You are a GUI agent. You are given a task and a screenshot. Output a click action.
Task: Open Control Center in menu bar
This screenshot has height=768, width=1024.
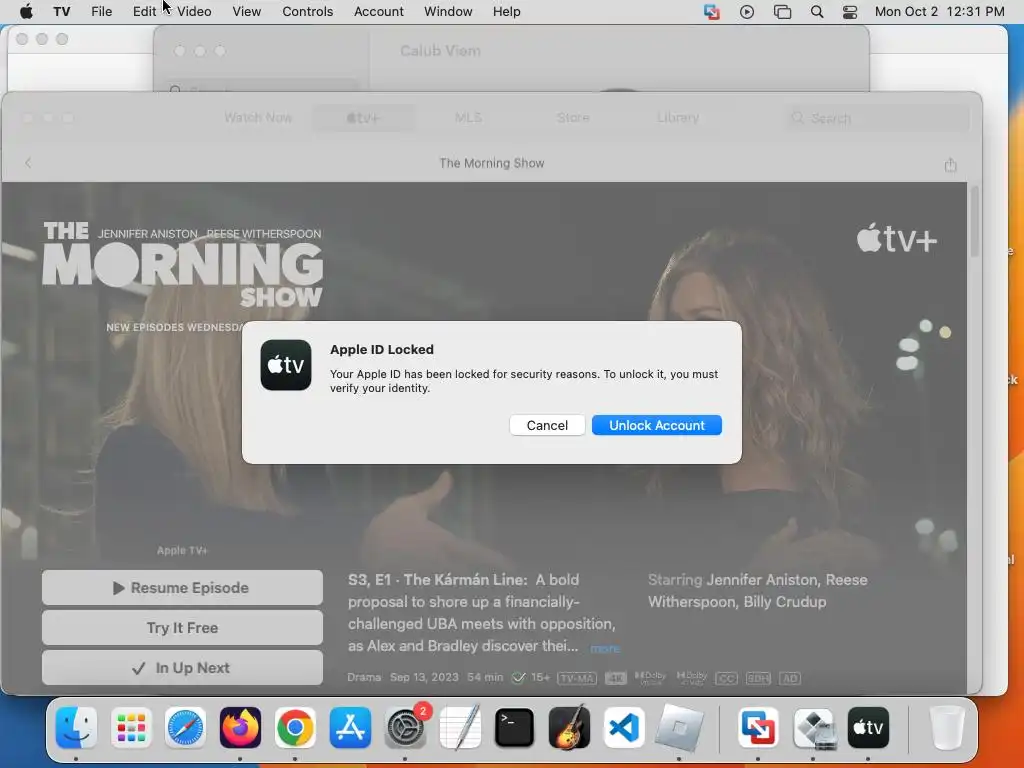[x=850, y=12]
